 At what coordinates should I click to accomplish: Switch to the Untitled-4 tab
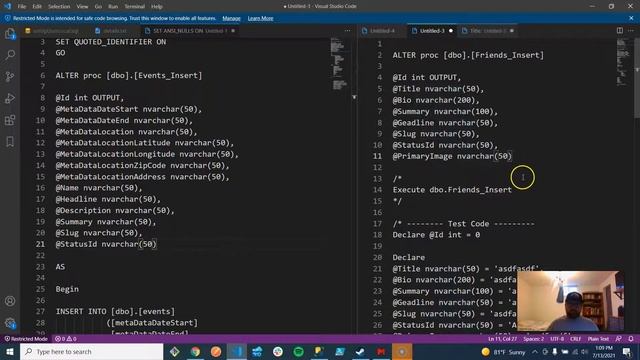[383, 31]
